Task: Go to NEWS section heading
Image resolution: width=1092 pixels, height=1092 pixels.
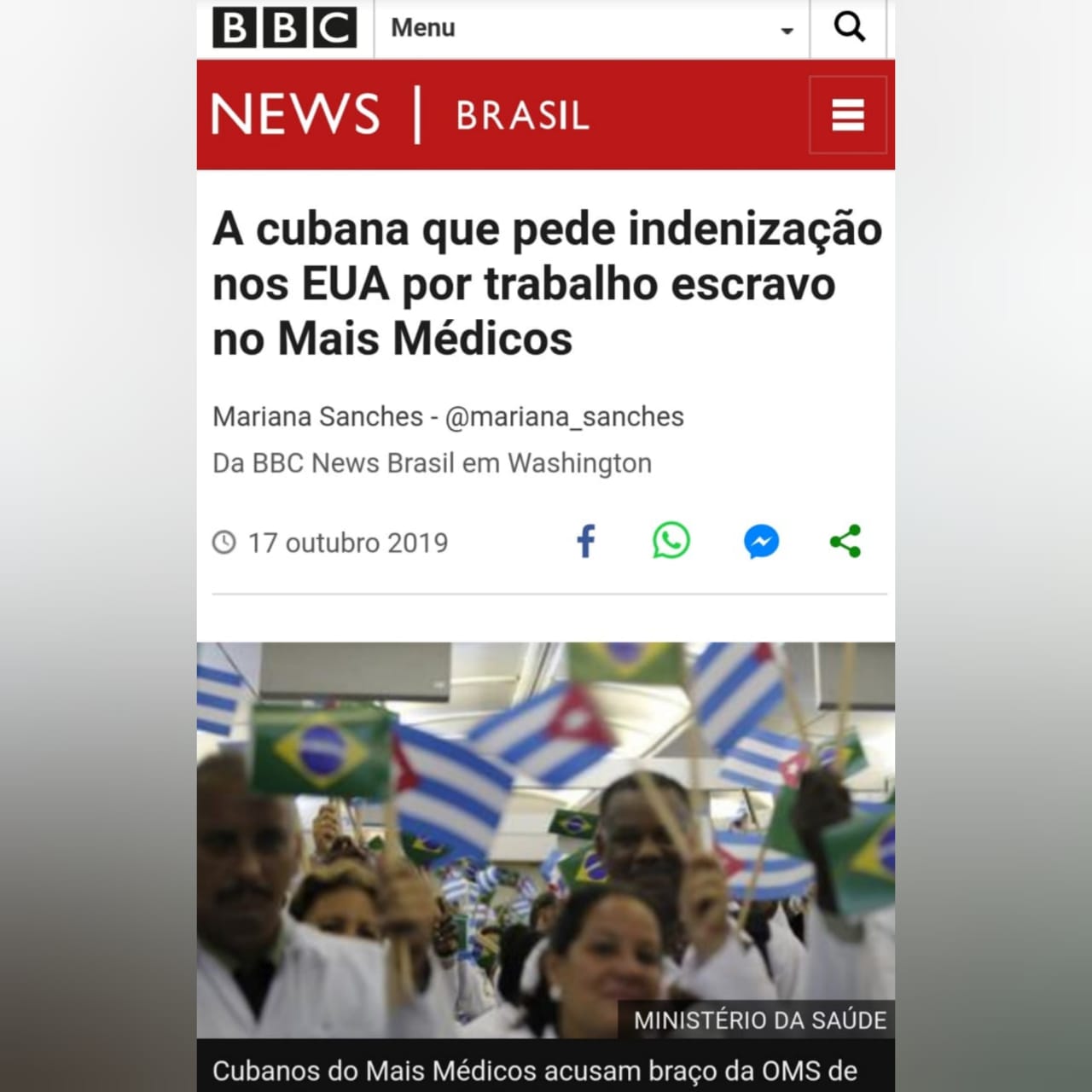Action: click(x=295, y=114)
